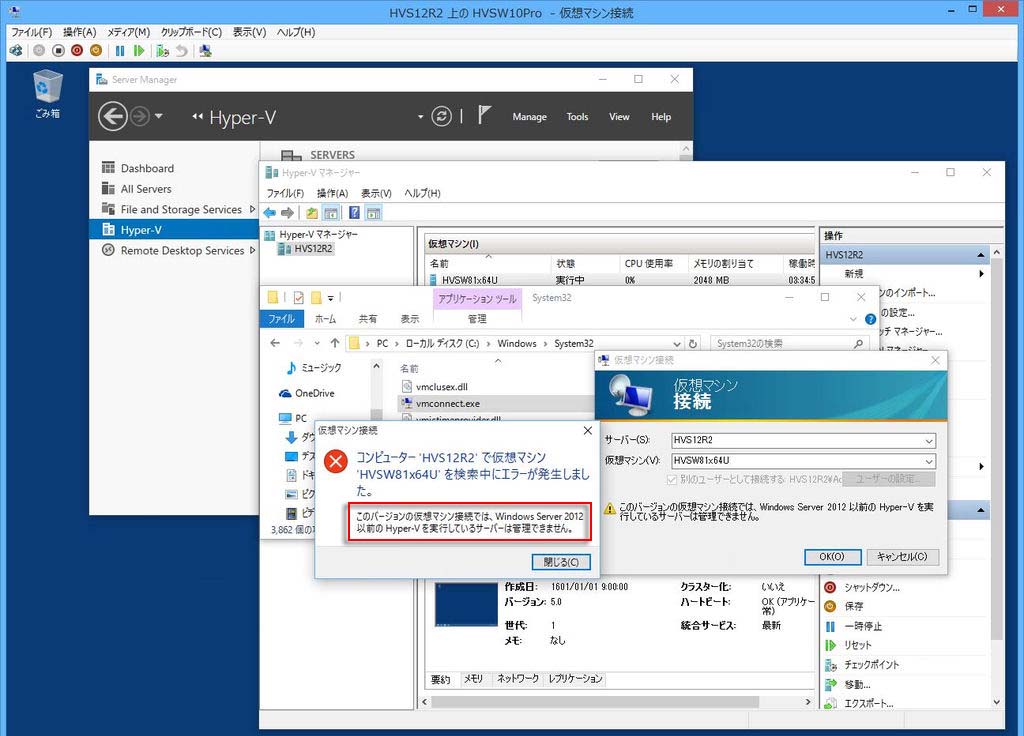Select HVS12R2 node in Hyper-V tree
Image resolution: width=1024 pixels, height=736 pixels.
point(306,249)
